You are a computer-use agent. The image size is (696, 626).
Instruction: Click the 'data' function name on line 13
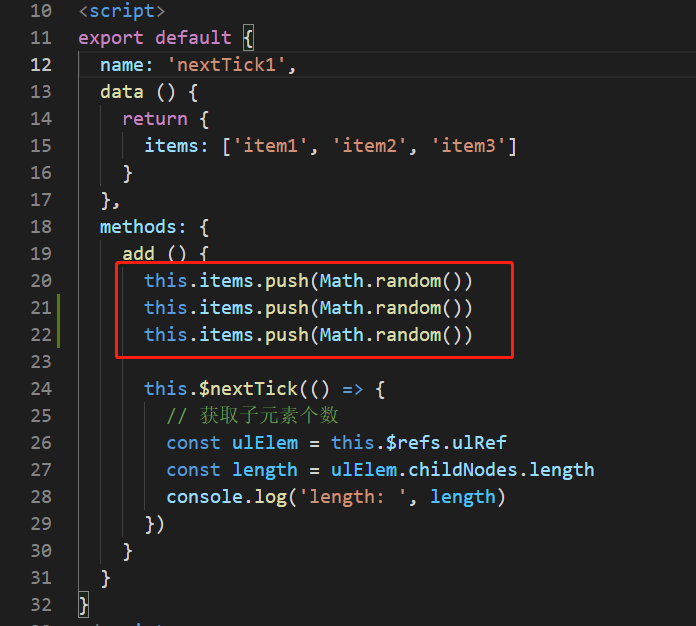[122, 92]
